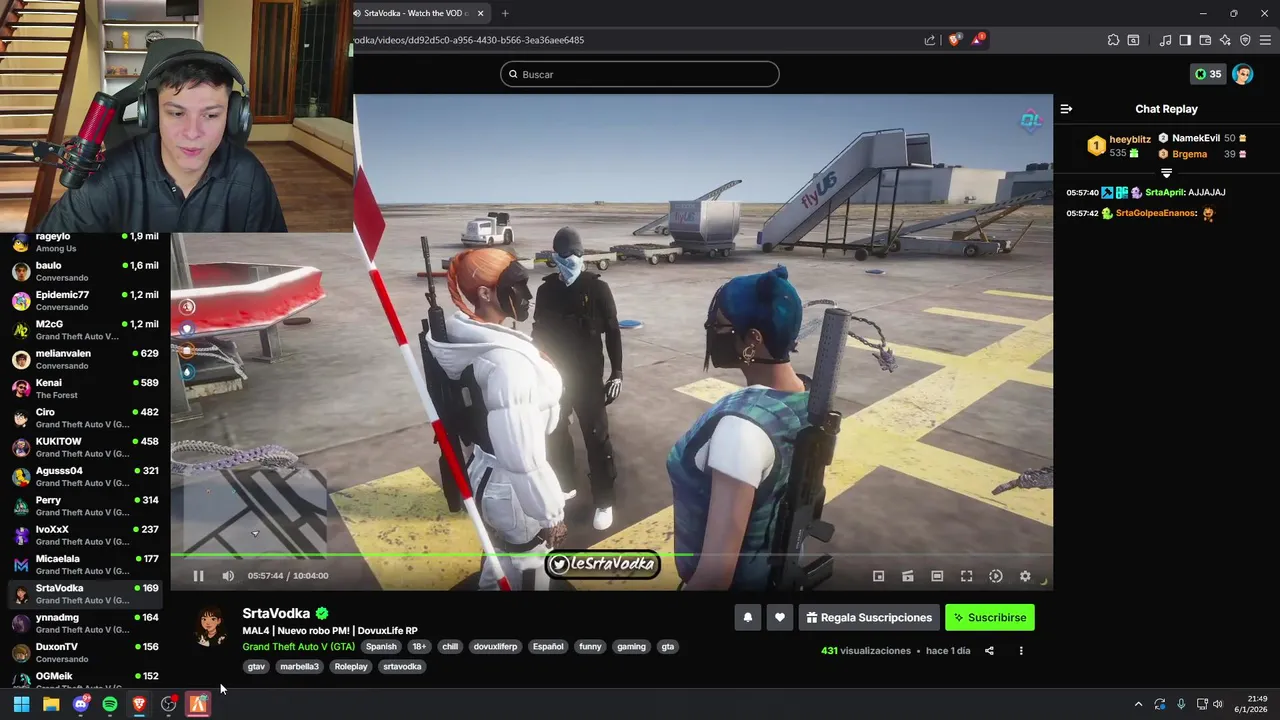The width and height of the screenshot is (1280, 720).
Task: Show hidden system tray icons
Action: [1138, 704]
